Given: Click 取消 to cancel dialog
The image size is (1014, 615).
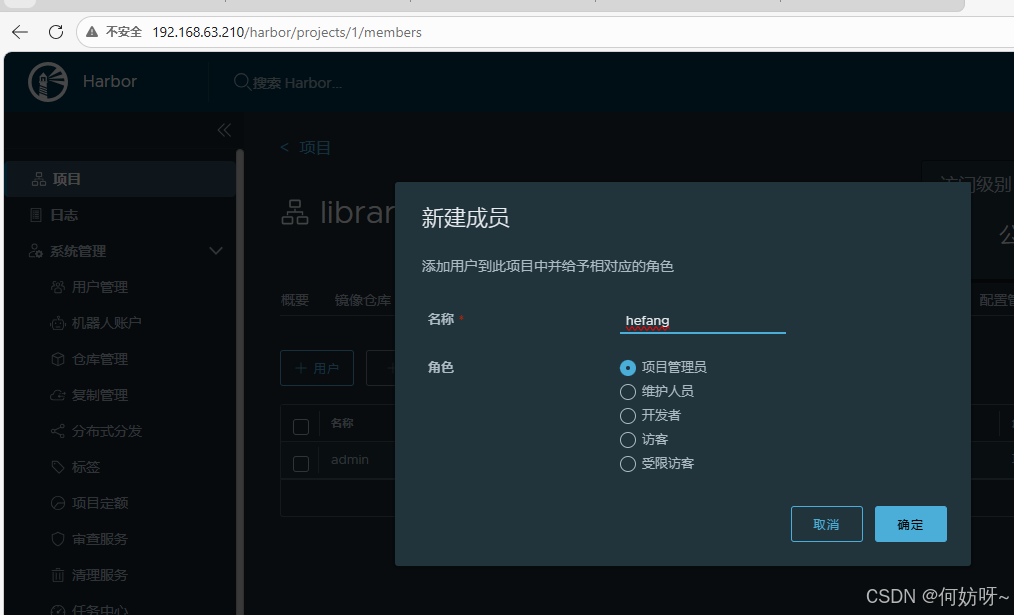Looking at the screenshot, I should pyautogui.click(x=826, y=524).
